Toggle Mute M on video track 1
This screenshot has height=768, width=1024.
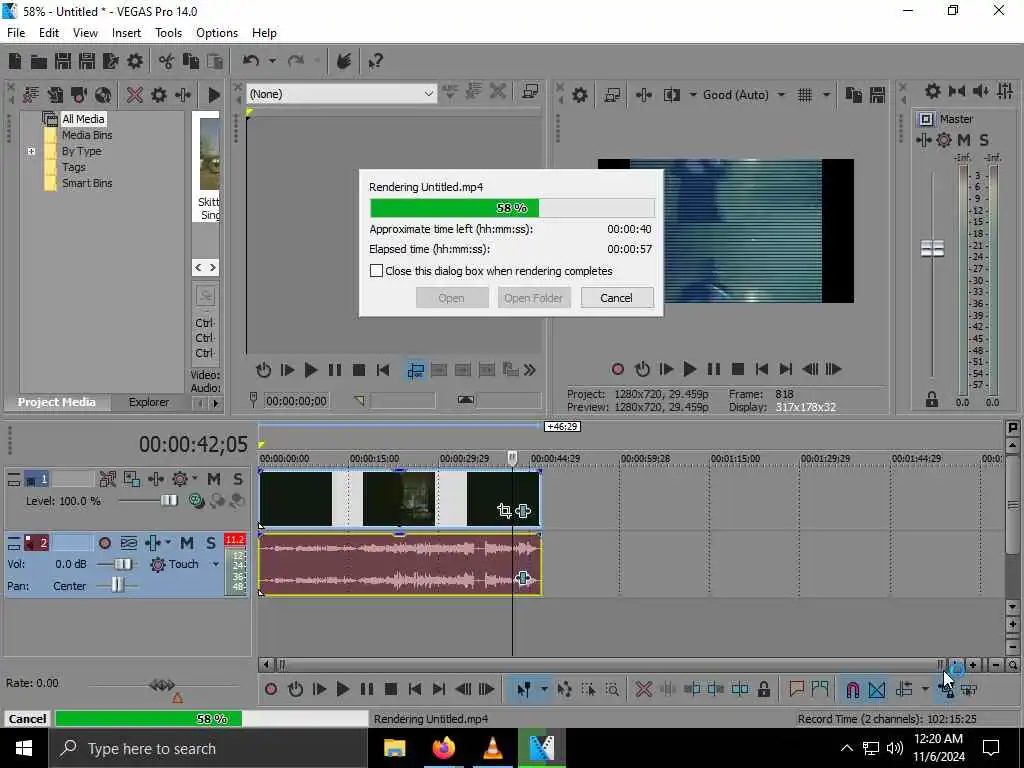[x=214, y=479]
